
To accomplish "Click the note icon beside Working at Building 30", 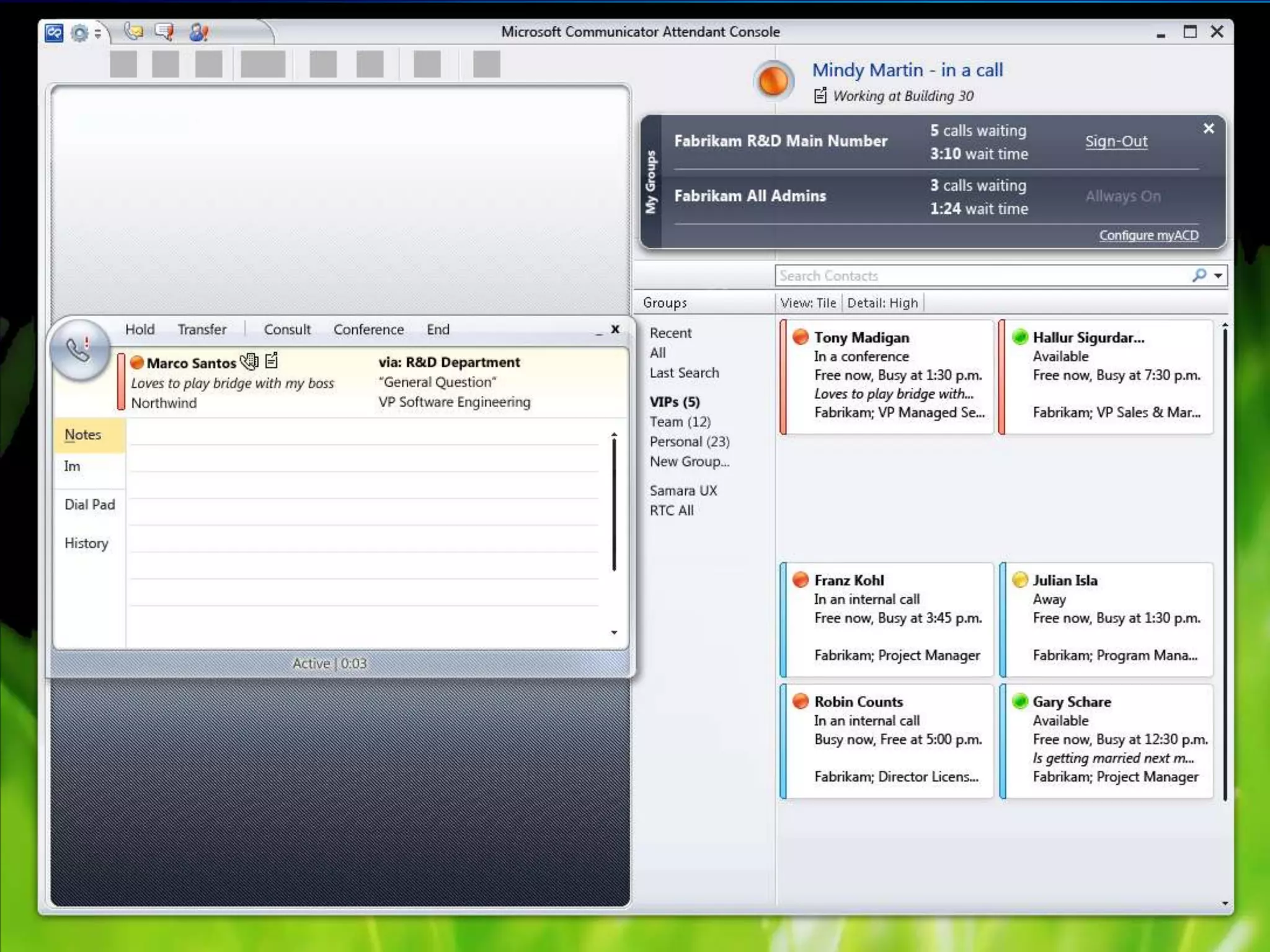I will coord(820,95).
